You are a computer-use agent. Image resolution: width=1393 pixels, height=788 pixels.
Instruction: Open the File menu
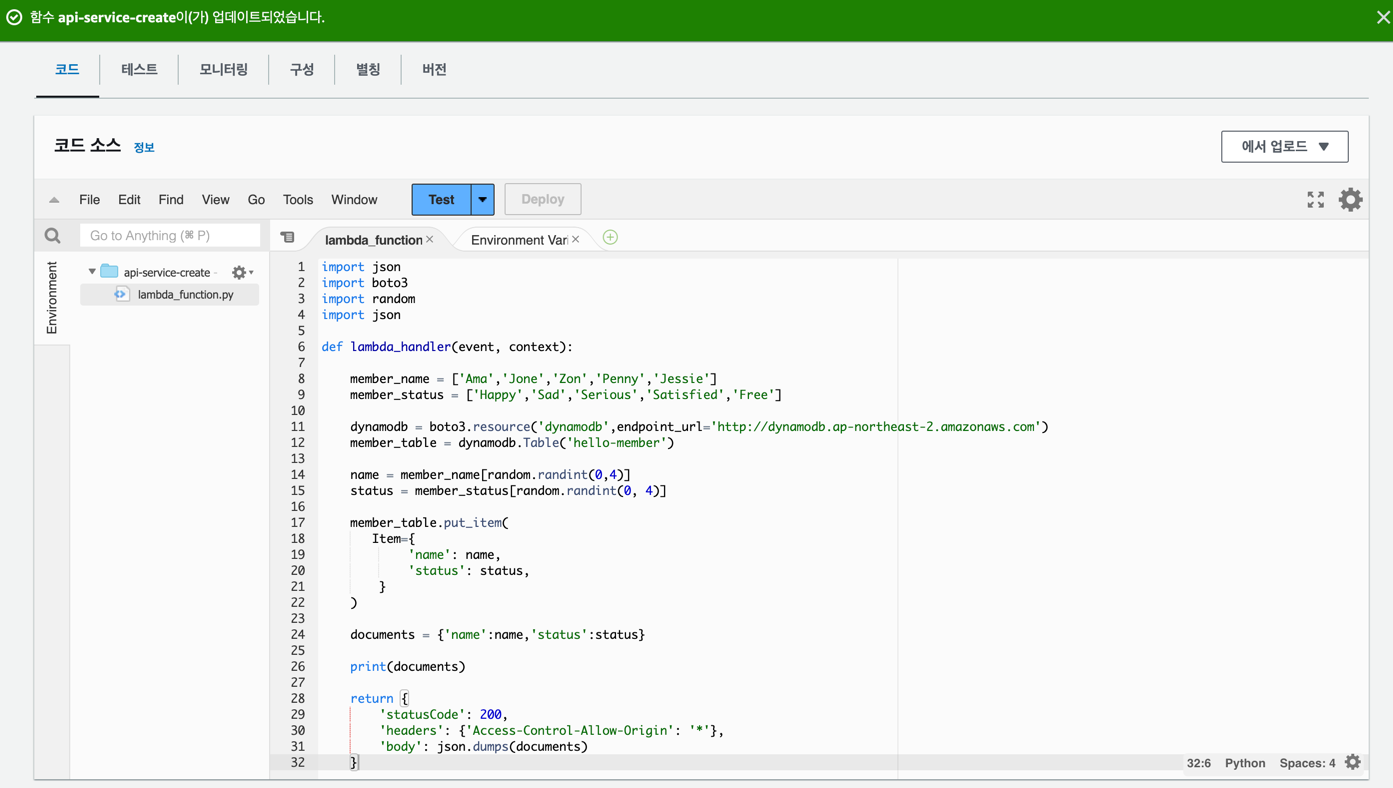[89, 200]
